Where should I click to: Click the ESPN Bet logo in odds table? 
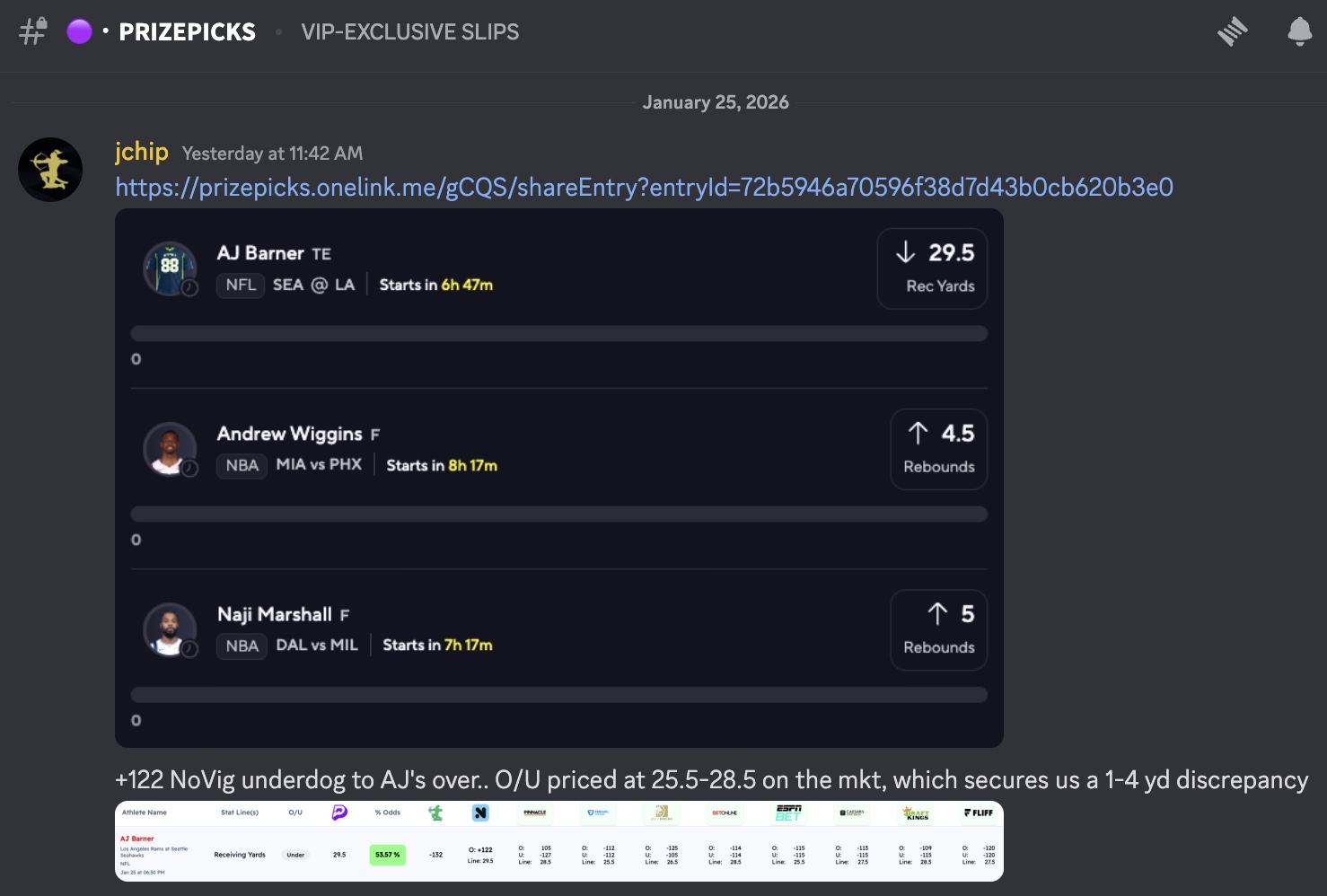(x=788, y=813)
